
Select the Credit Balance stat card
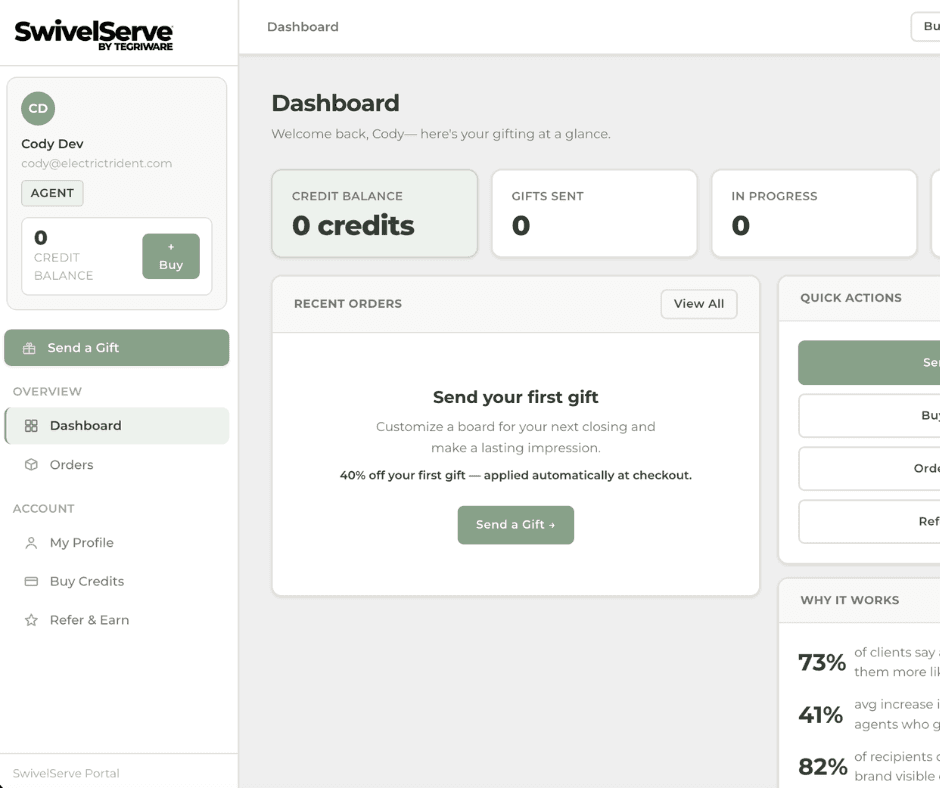tap(375, 213)
